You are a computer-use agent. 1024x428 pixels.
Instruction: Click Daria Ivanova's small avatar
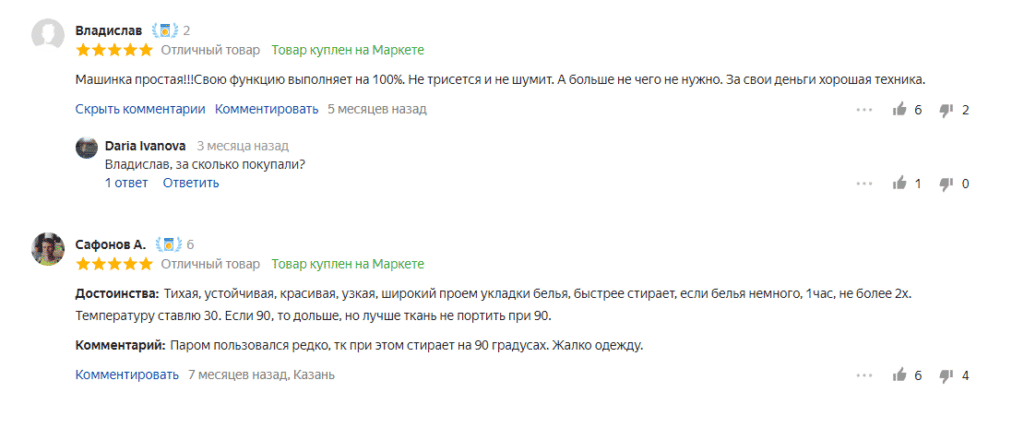tap(87, 147)
